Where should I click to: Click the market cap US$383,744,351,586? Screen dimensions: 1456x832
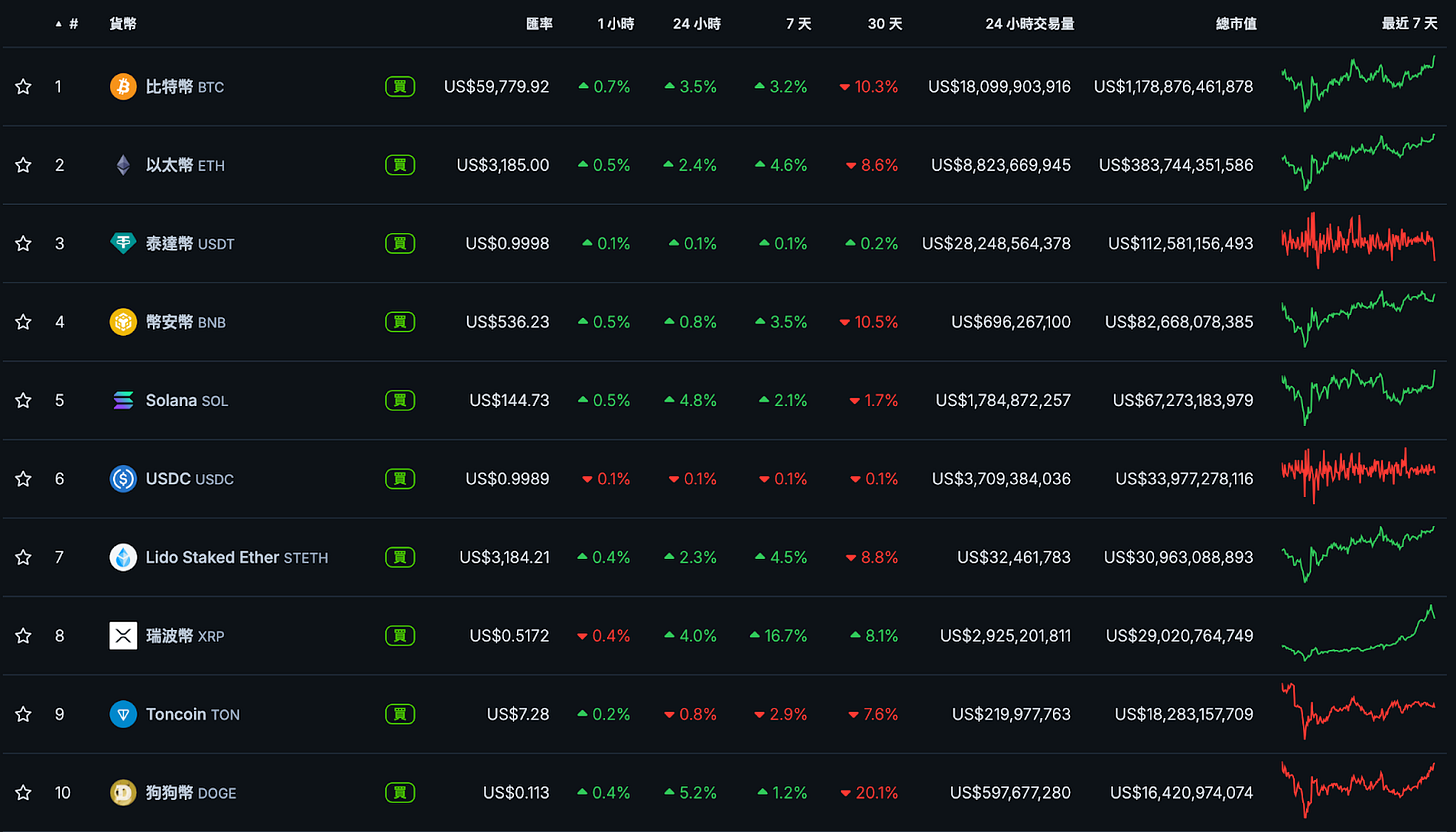tap(1176, 165)
